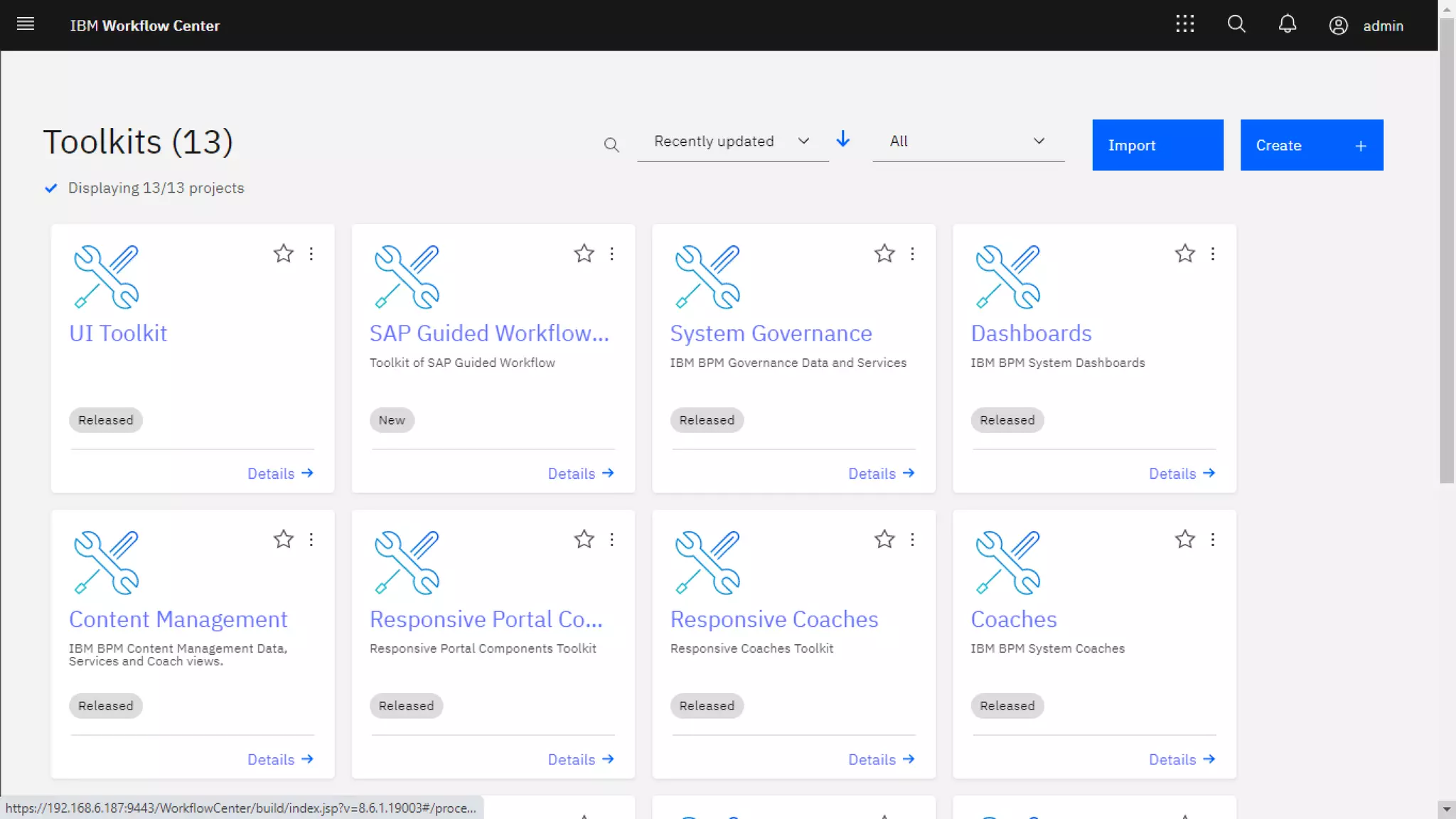
Task: Open Responsive Coaches three-dot menu
Action: pyautogui.click(x=912, y=540)
